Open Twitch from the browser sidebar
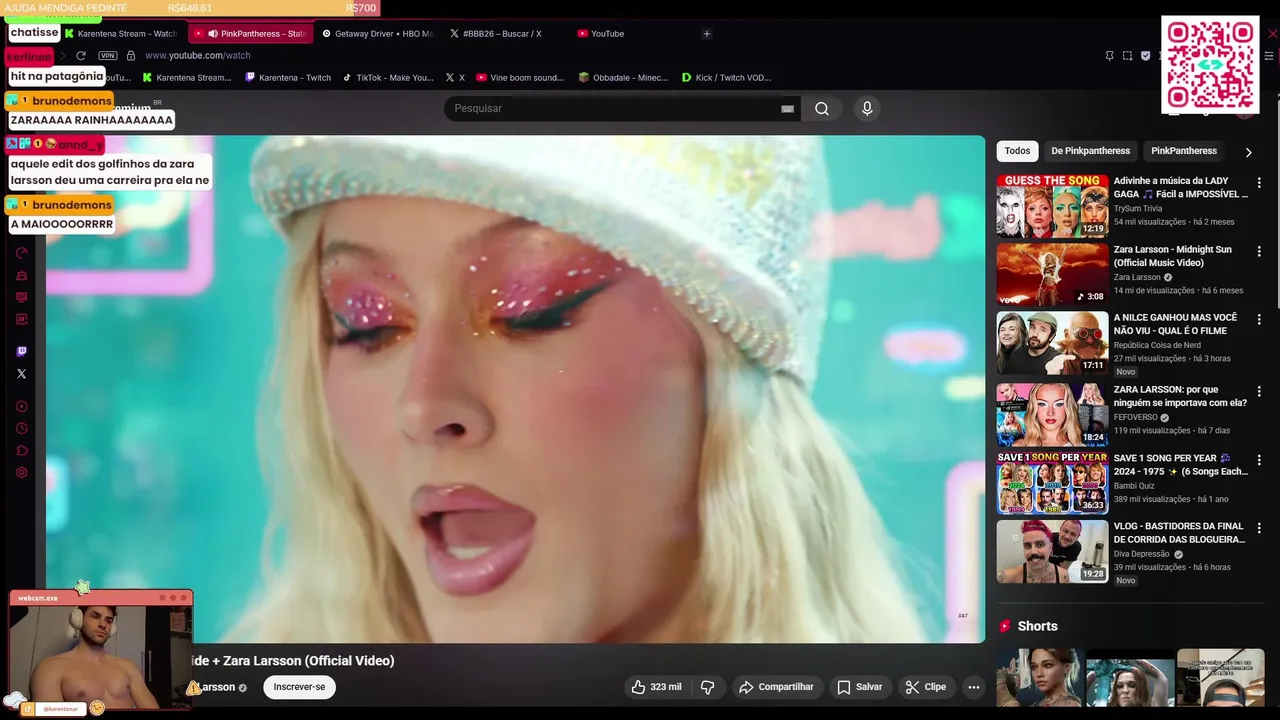Viewport: 1280px width, 720px height. point(22,351)
